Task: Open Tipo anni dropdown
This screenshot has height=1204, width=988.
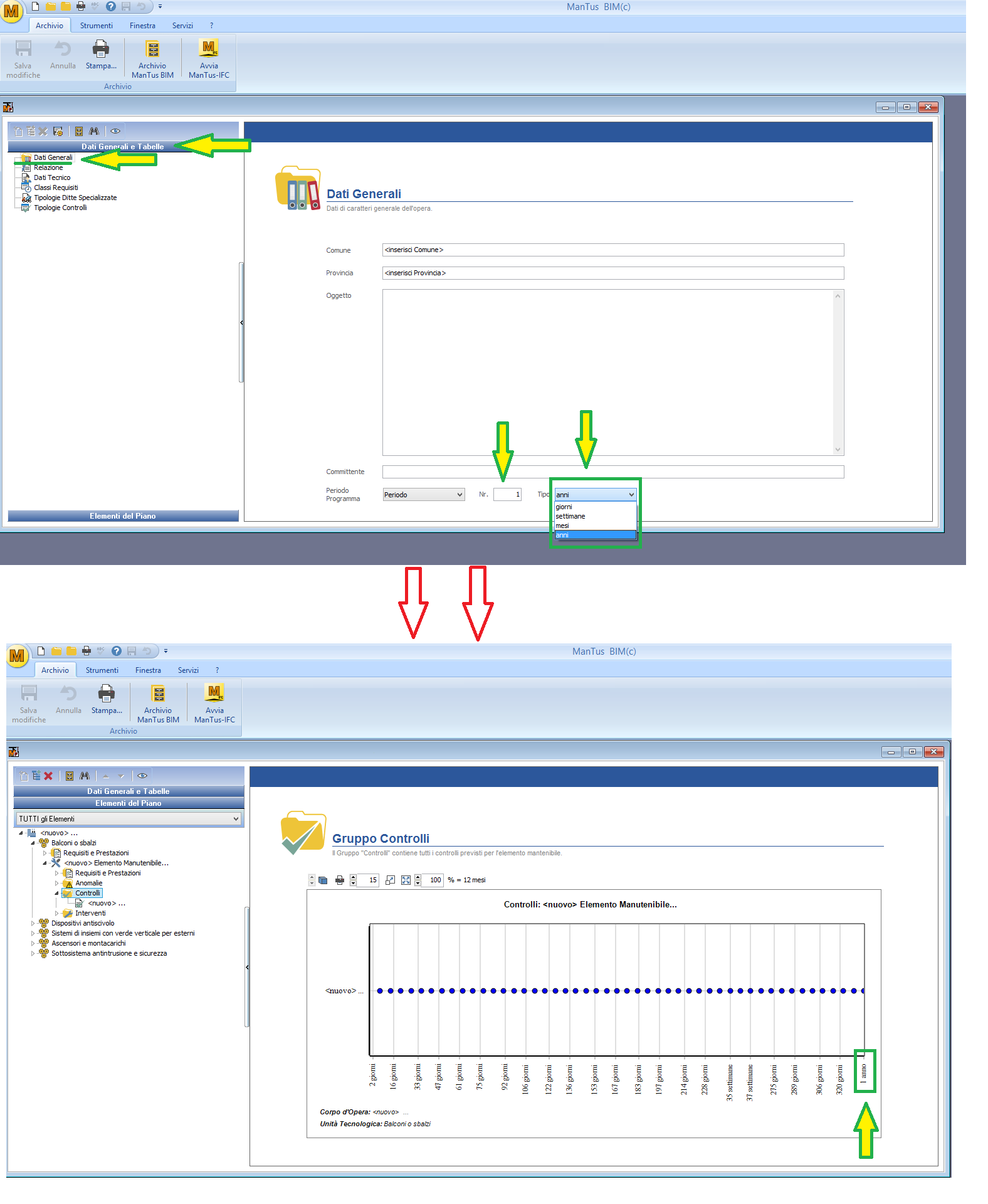Action: 595,495
